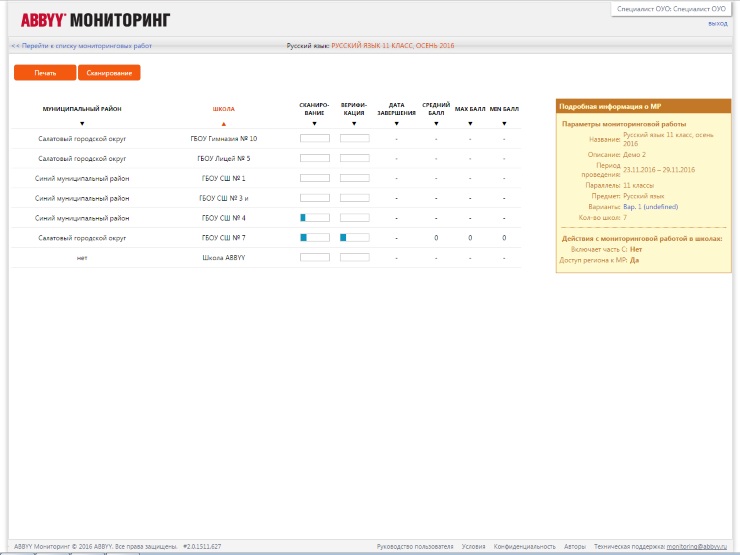
Task: Click Подробная информация о МР panel header
Action: coord(643,107)
